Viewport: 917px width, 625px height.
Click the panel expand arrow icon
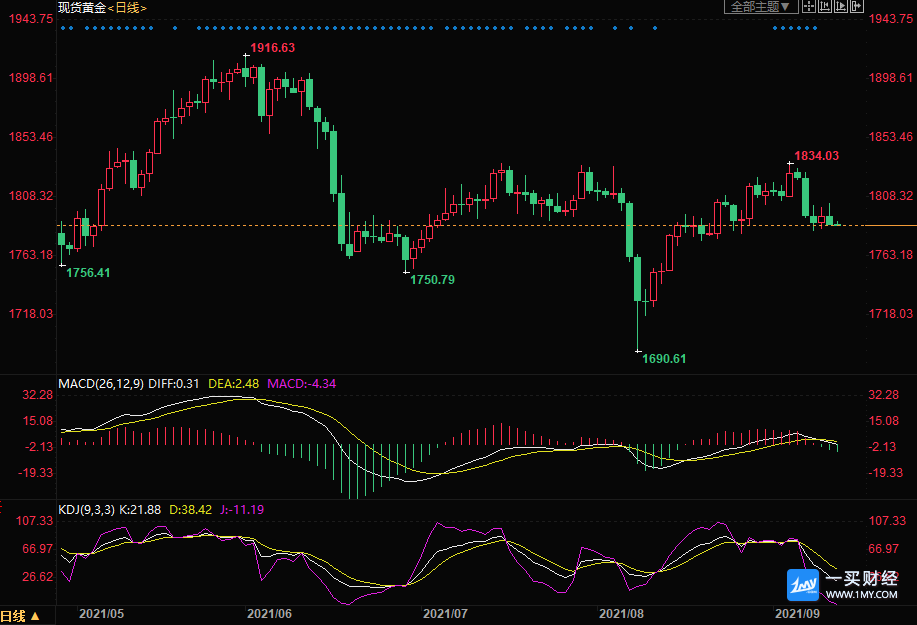pos(856,6)
